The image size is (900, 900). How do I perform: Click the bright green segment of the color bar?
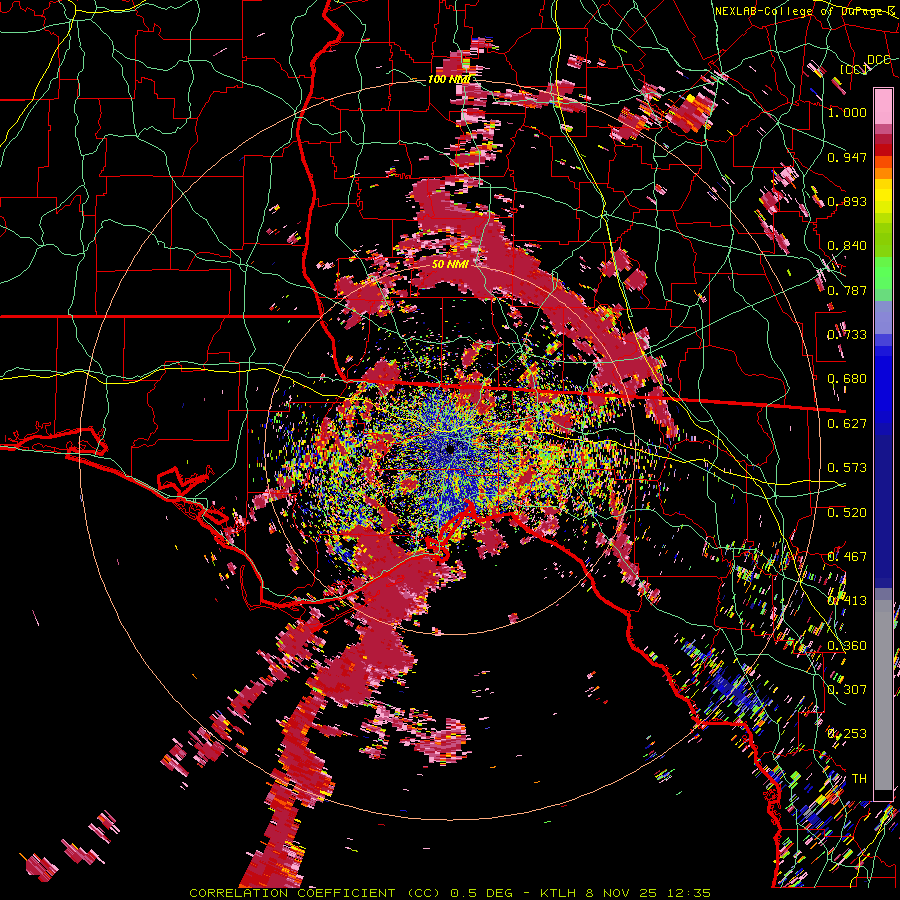coord(883,273)
